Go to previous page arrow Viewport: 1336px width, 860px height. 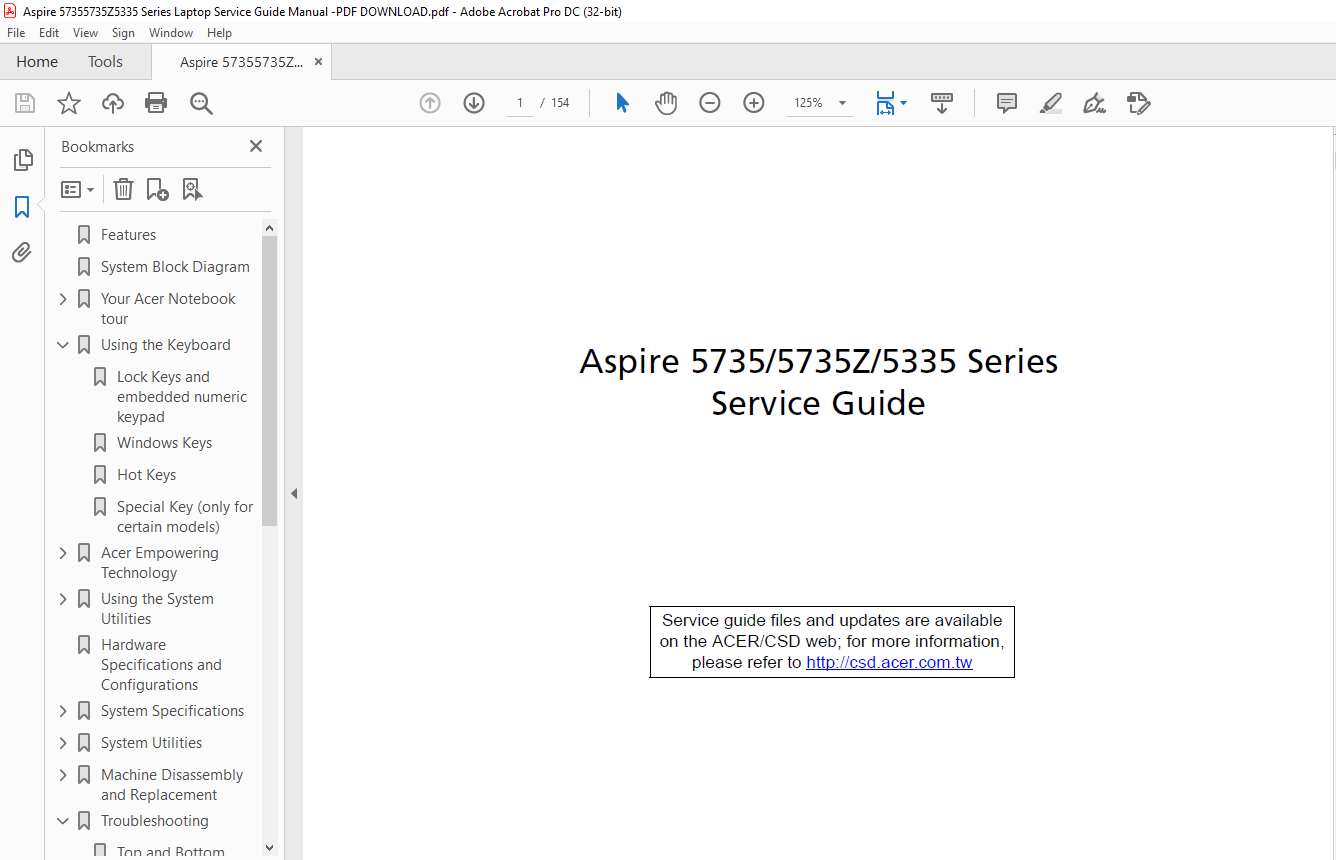[x=430, y=103]
